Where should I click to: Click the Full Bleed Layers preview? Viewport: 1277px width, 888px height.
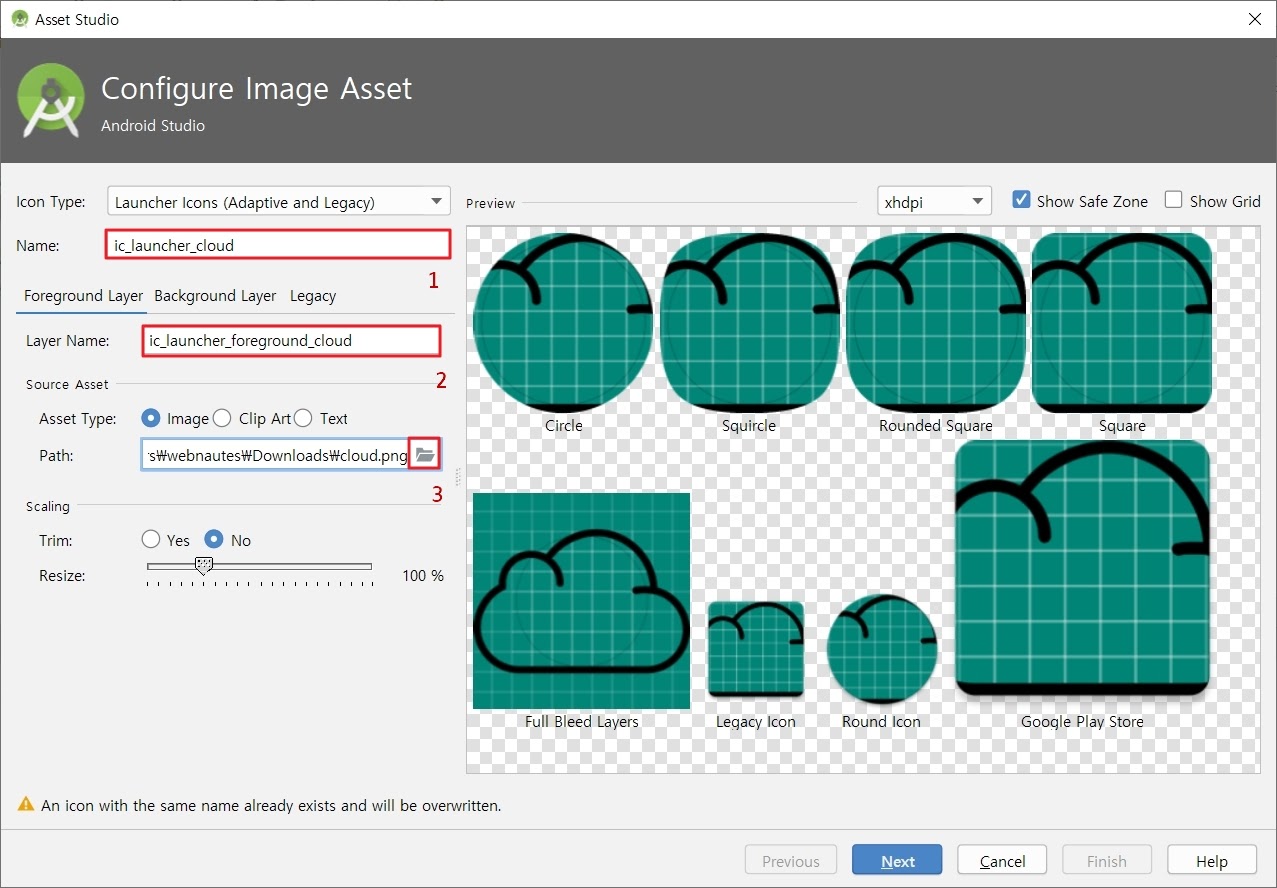[581, 600]
